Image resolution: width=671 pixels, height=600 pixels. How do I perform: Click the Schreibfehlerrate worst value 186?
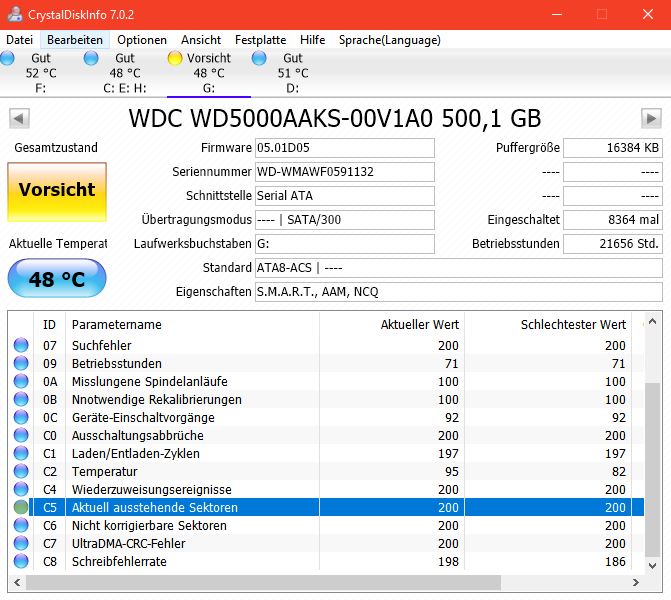[615, 561]
